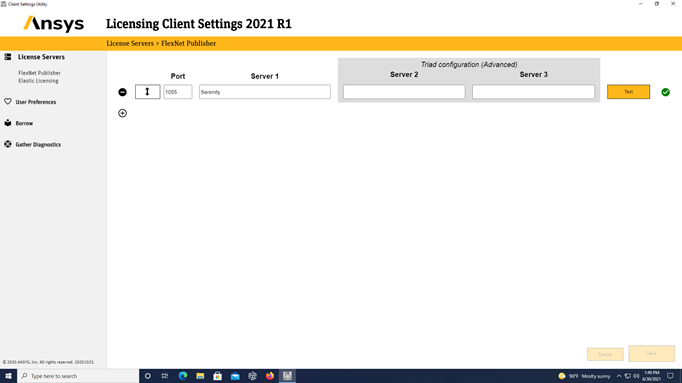Screen dimensions: 682x383
Task: Click the Gather Diagnostics lifebuoy icon
Action: (8, 144)
